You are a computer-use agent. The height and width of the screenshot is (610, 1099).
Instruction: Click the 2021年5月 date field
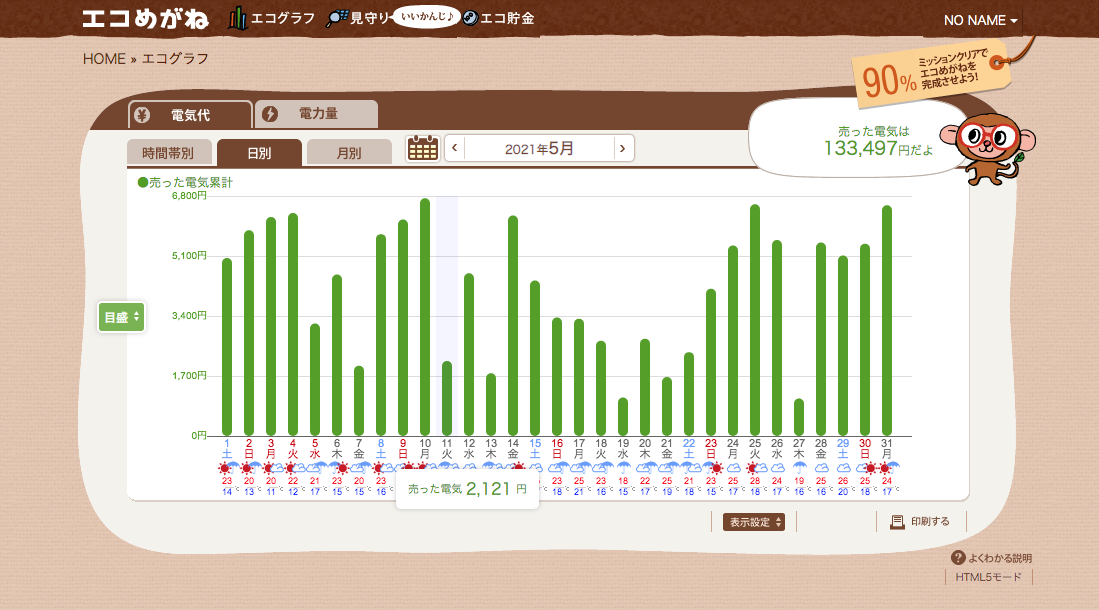click(539, 149)
